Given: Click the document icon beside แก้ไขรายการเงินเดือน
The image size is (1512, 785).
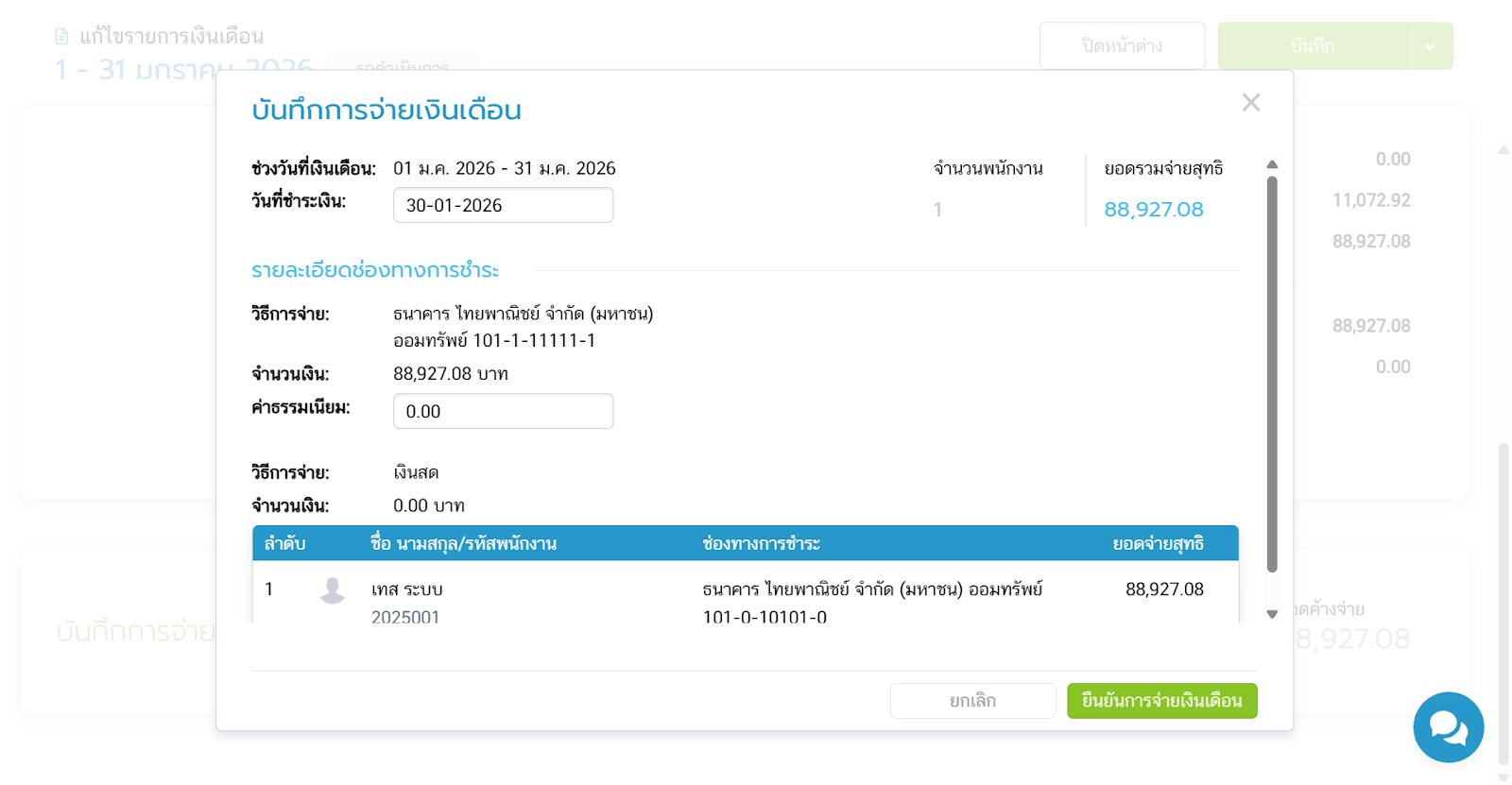Looking at the screenshot, I should pyautogui.click(x=61, y=37).
